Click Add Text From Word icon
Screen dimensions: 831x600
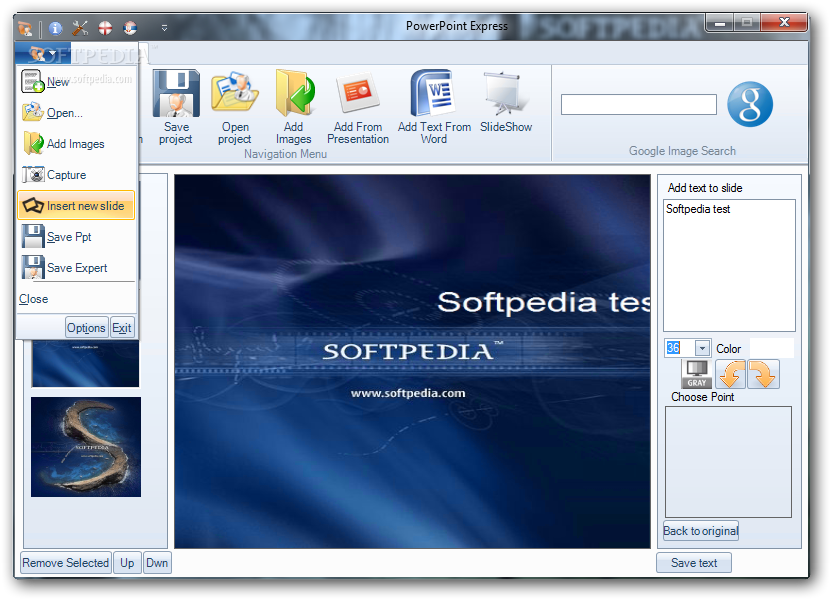tap(432, 93)
